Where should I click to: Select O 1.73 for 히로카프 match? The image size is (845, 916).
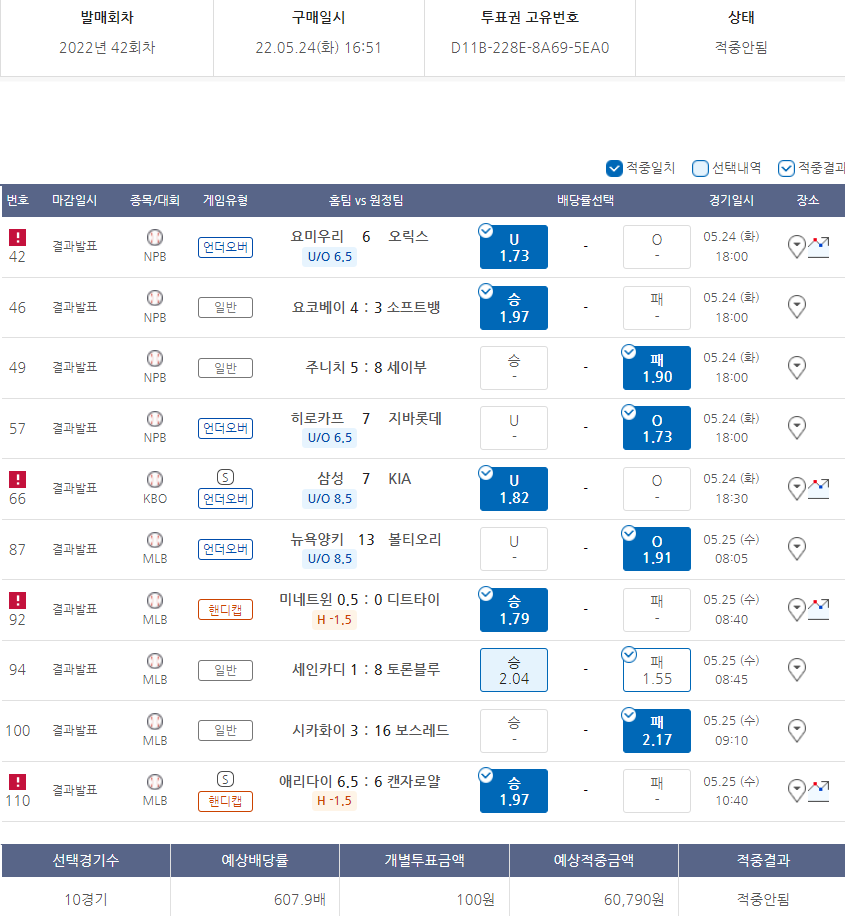tap(657, 428)
